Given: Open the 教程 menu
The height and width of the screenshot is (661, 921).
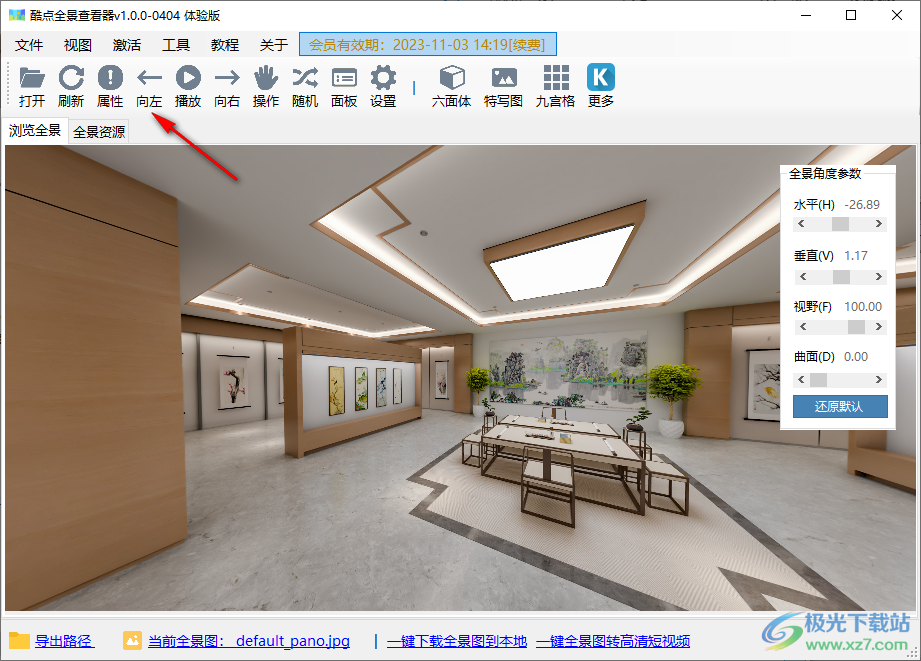Looking at the screenshot, I should click(x=225, y=45).
